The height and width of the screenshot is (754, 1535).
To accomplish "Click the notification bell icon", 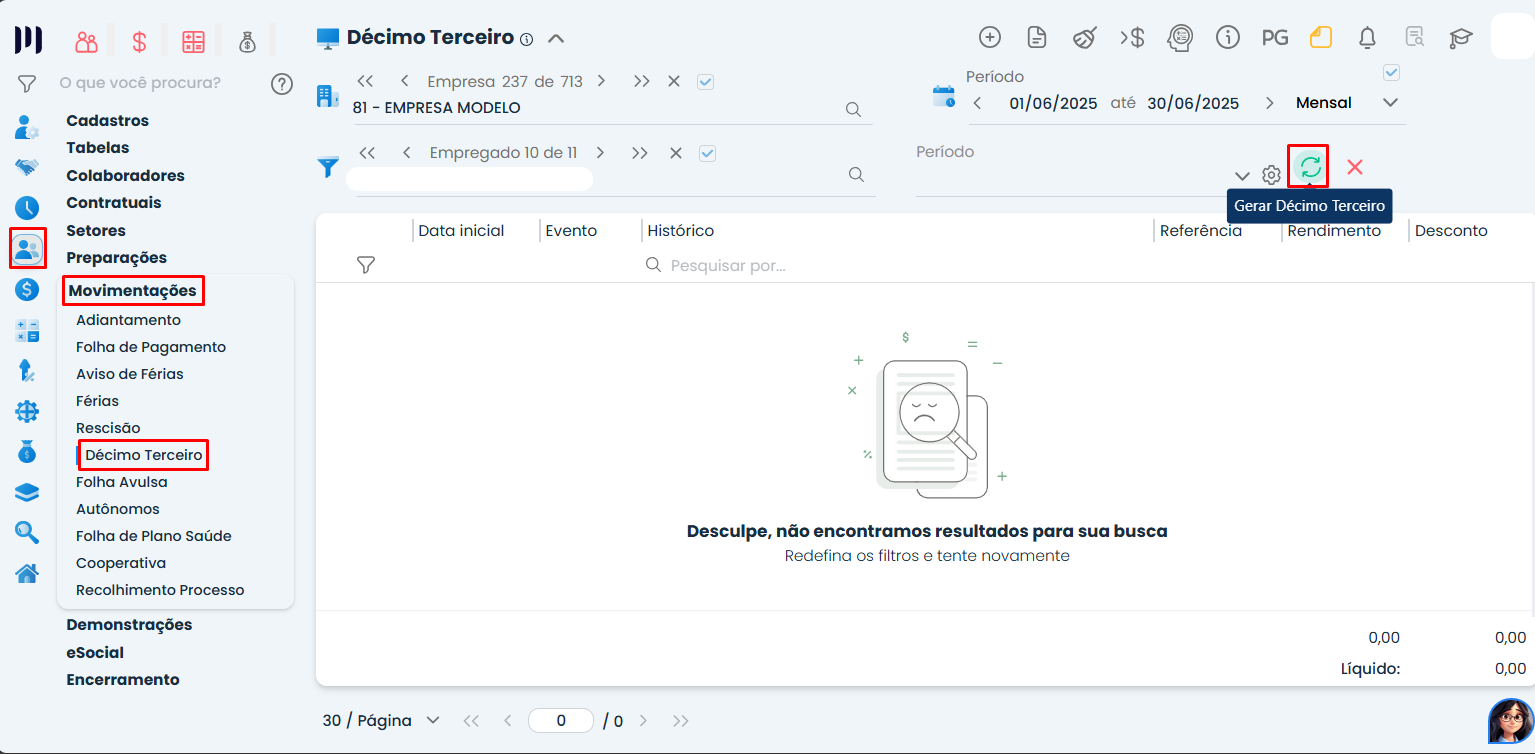I will 1367,38.
